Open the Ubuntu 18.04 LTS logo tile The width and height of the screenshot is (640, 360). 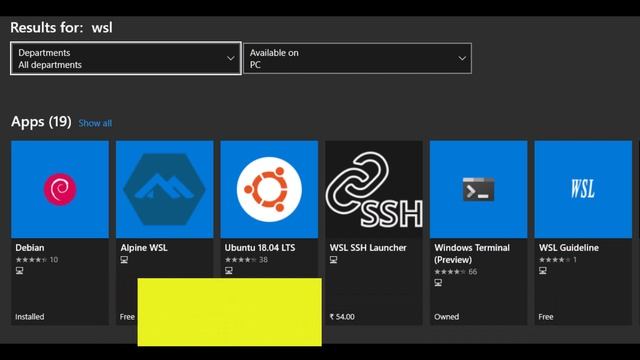[269, 189]
